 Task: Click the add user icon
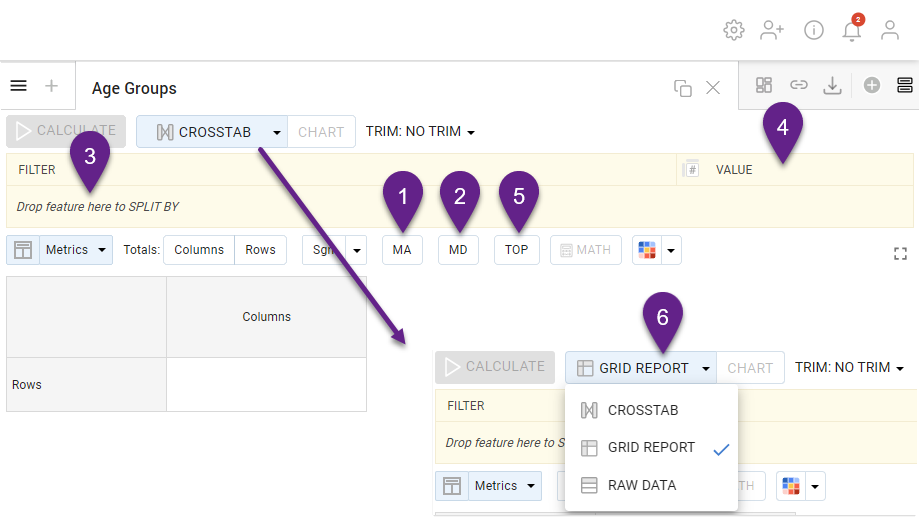(x=772, y=30)
